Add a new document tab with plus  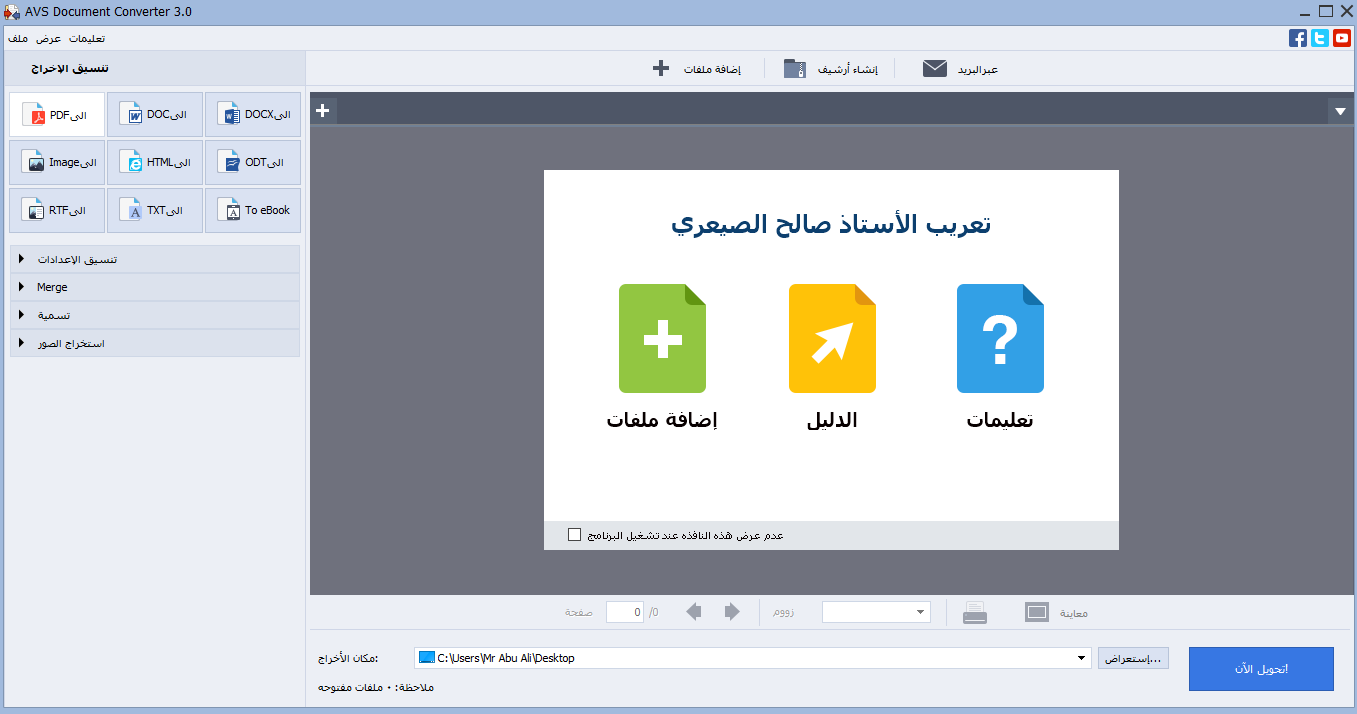click(x=323, y=110)
